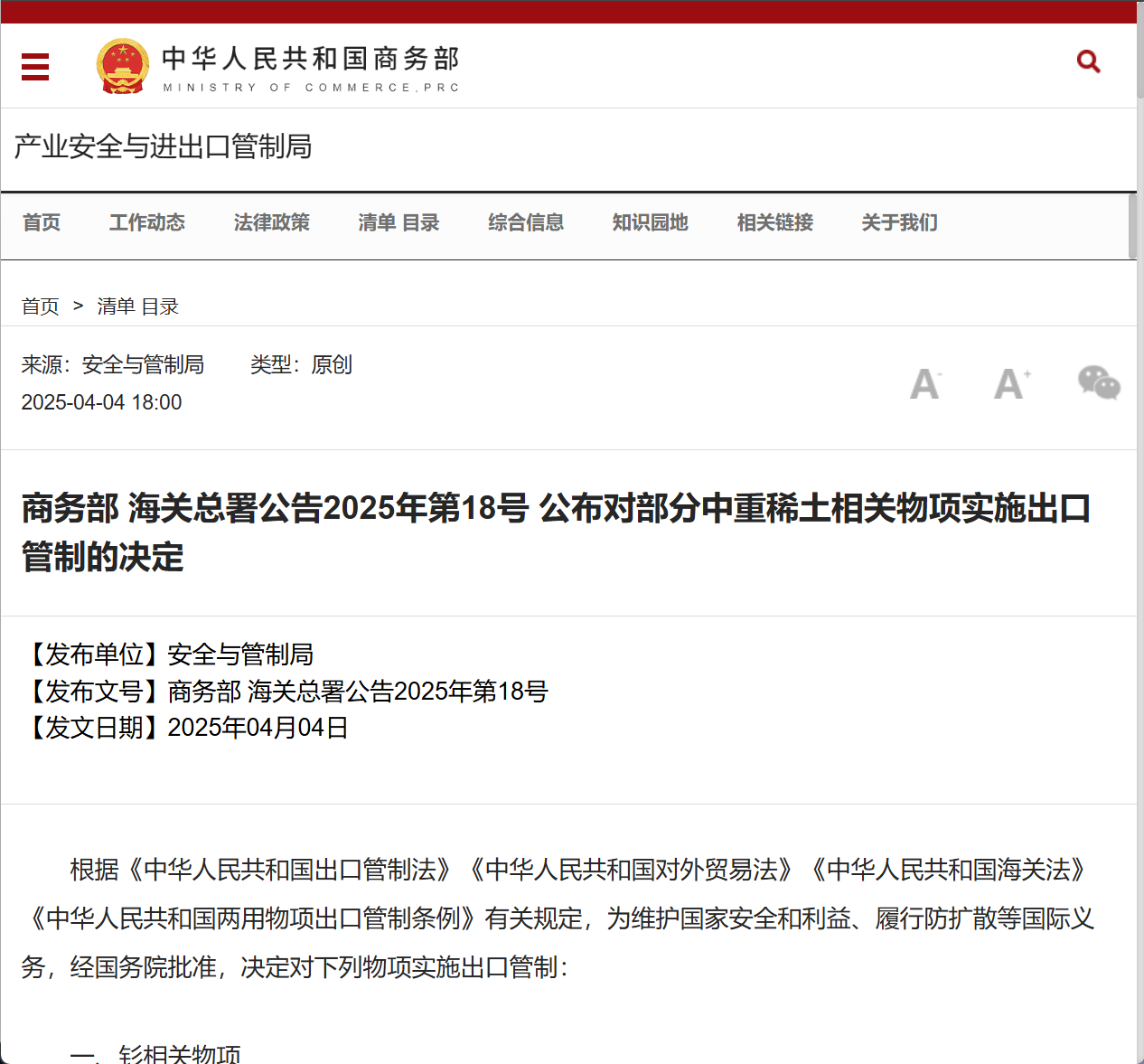Open the red hamburger menu icon
The image size is (1144, 1064).
coord(35,66)
